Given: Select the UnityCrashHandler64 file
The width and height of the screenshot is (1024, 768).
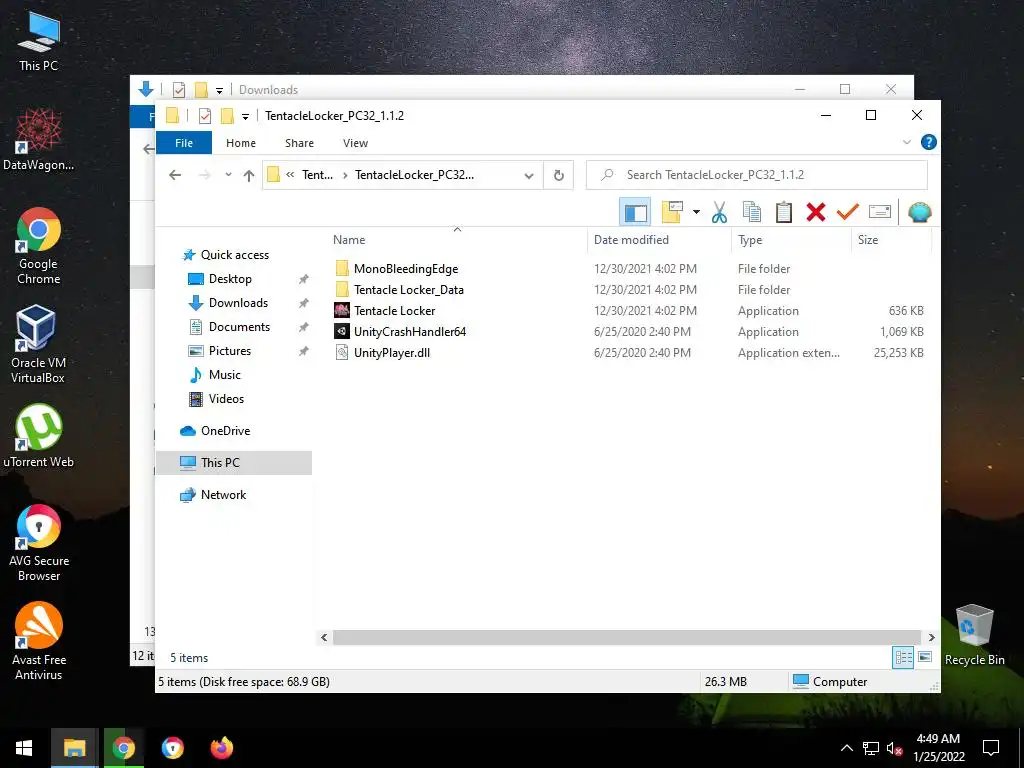Looking at the screenshot, I should pos(409,331).
